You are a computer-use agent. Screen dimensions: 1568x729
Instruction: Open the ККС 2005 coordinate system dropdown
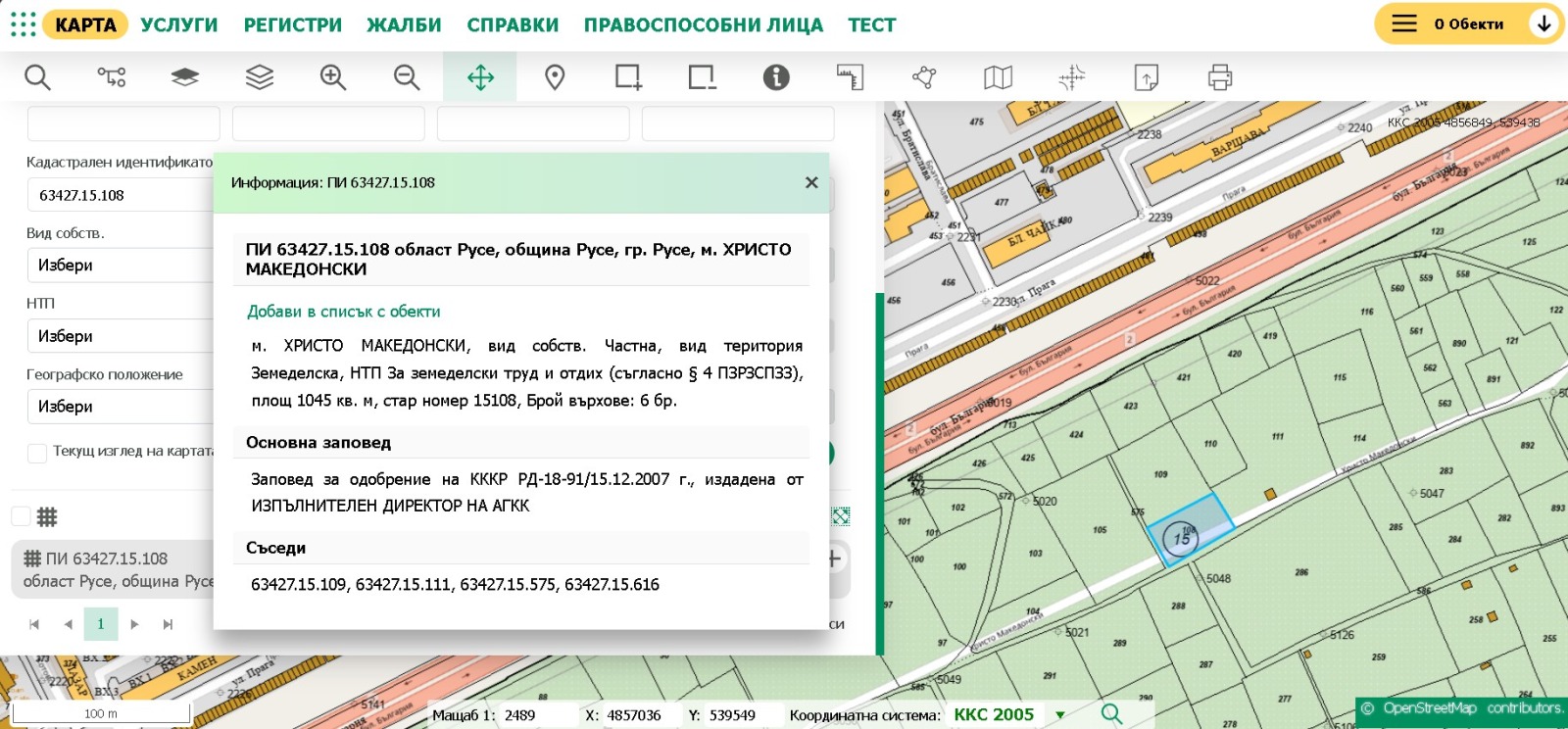(x=1059, y=715)
